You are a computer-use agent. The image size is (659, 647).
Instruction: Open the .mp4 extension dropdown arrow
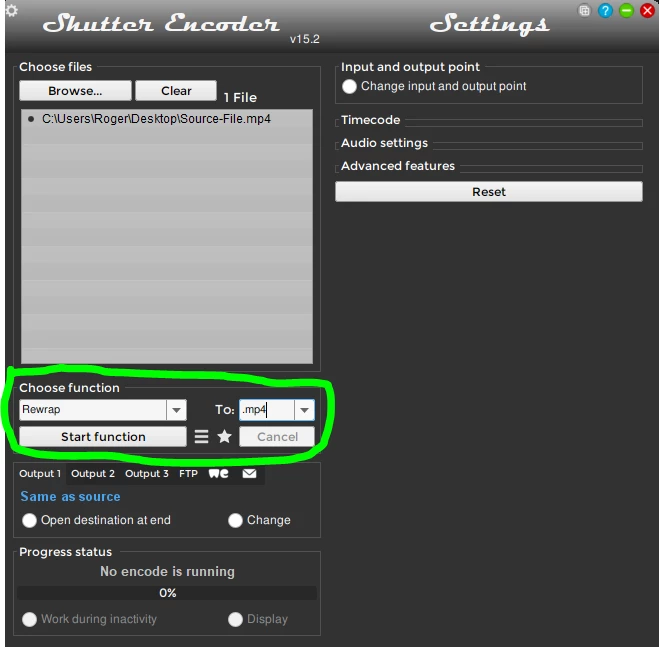tap(304, 410)
